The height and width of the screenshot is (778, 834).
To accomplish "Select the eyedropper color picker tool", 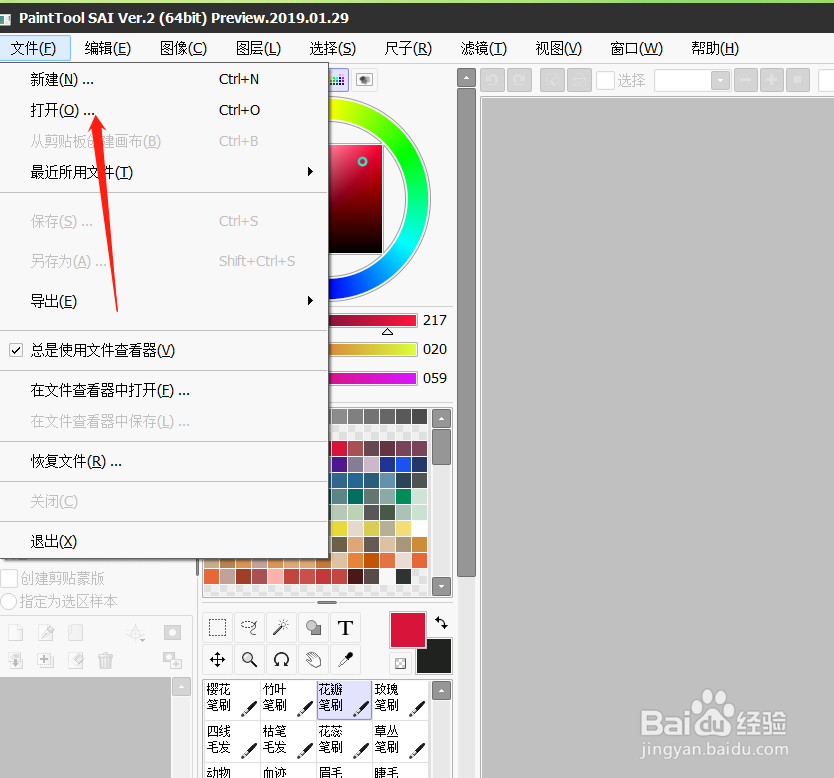I will click(345, 660).
